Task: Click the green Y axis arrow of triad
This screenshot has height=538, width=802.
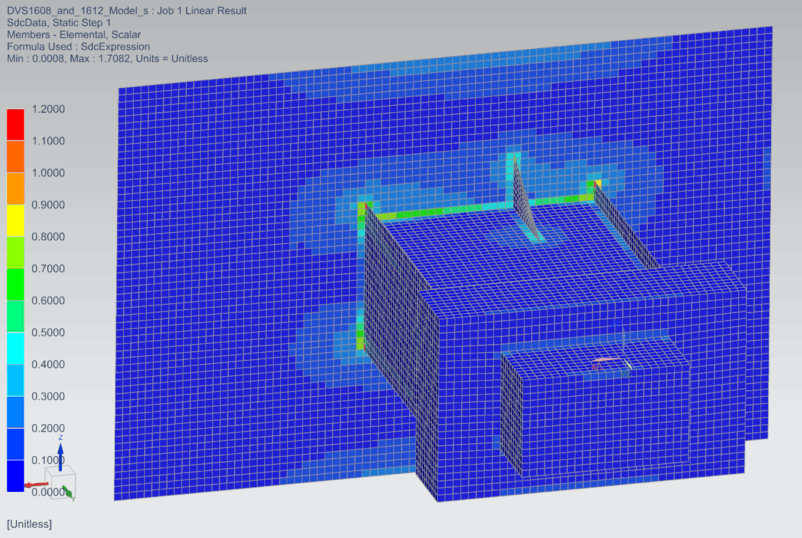Action: pyautogui.click(x=68, y=492)
